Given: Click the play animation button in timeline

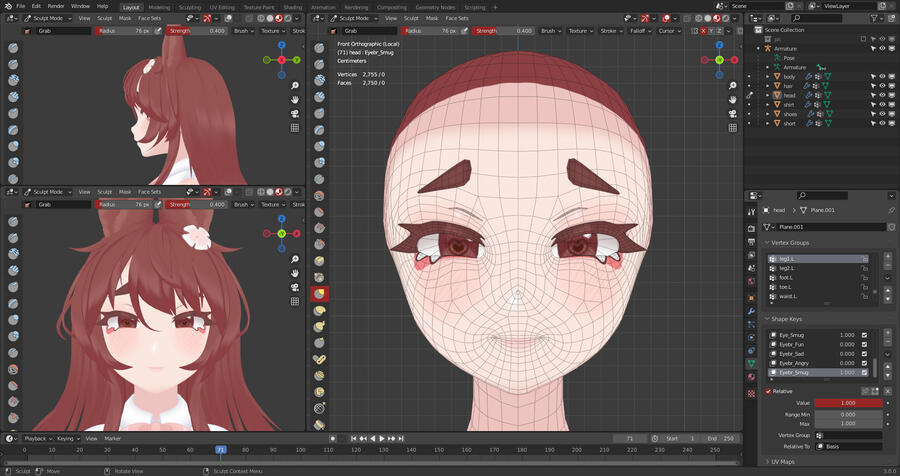Looking at the screenshot, I should [380, 438].
